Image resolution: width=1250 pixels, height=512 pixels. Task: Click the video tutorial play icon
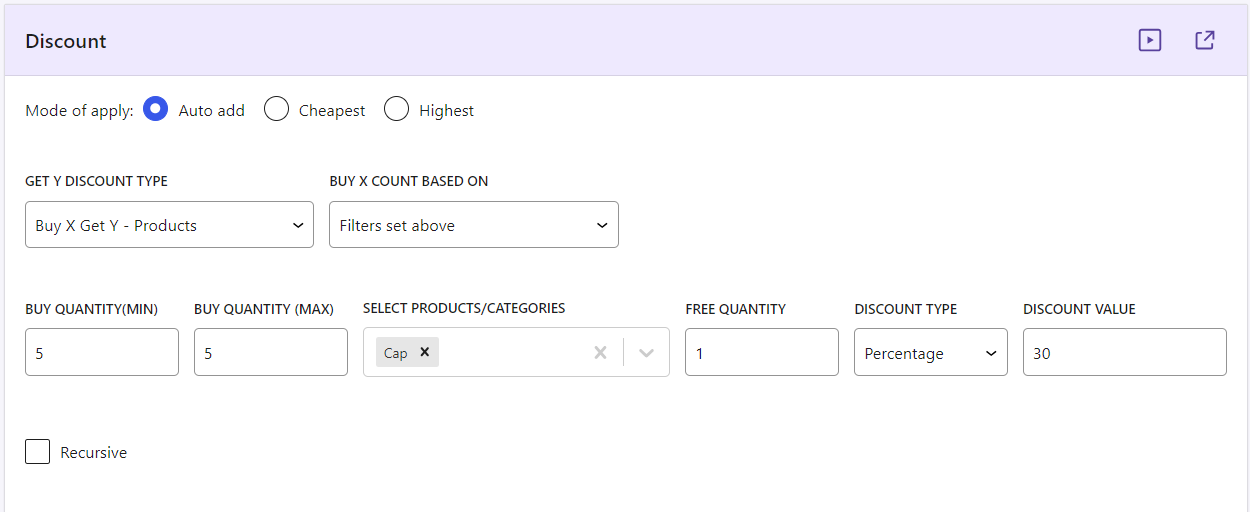pos(1150,41)
